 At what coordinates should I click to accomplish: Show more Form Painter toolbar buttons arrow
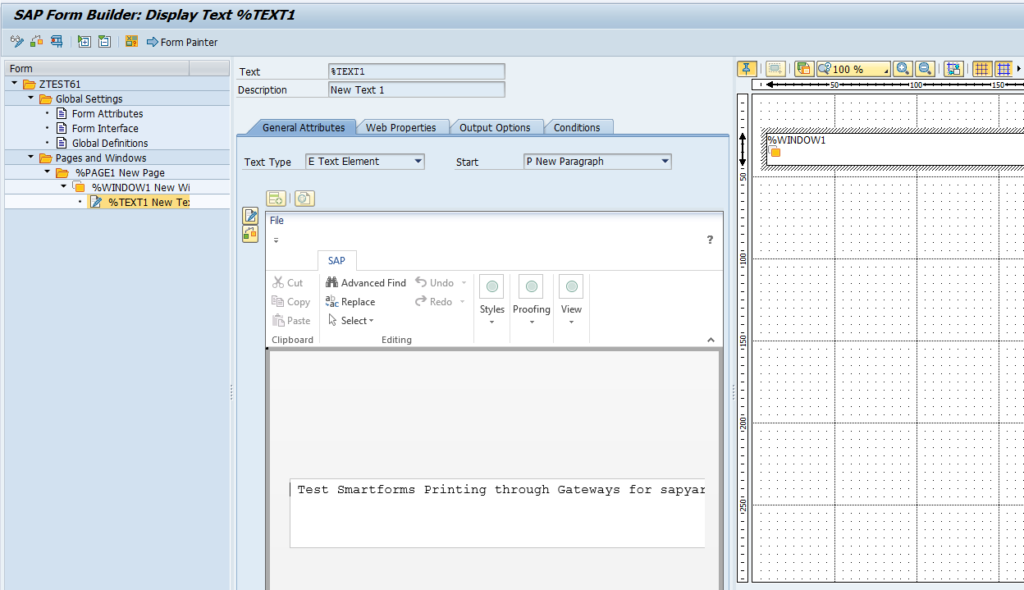(x=1019, y=69)
